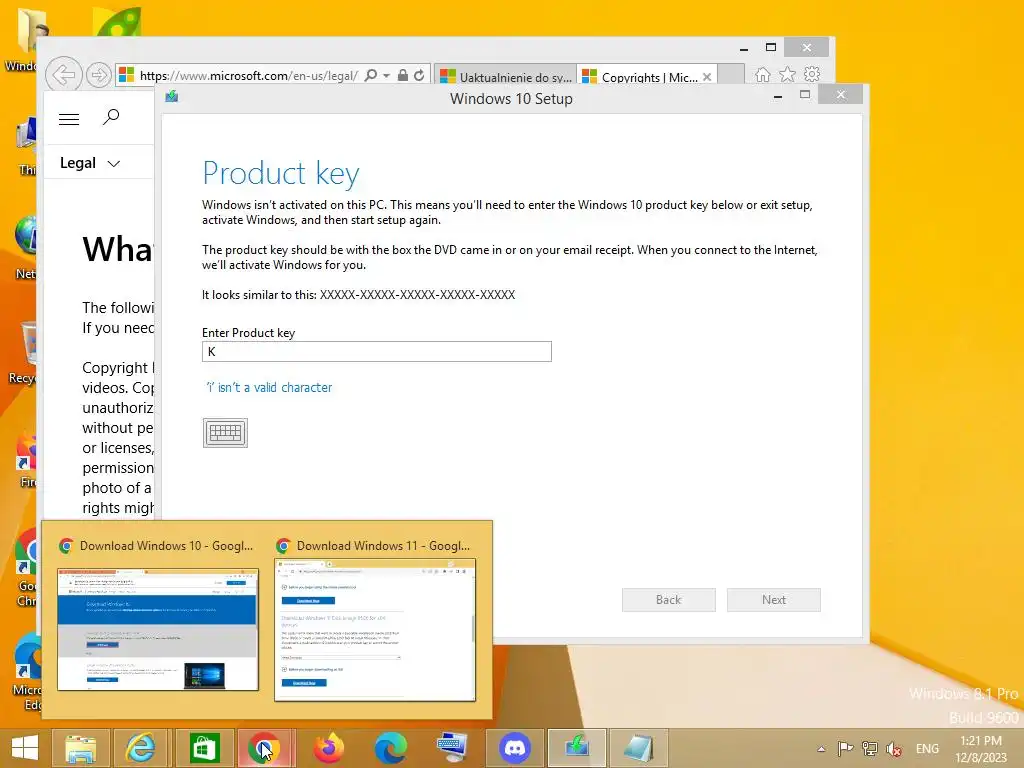Open Windows Store from taskbar
The image size is (1024, 768).
(x=204, y=748)
